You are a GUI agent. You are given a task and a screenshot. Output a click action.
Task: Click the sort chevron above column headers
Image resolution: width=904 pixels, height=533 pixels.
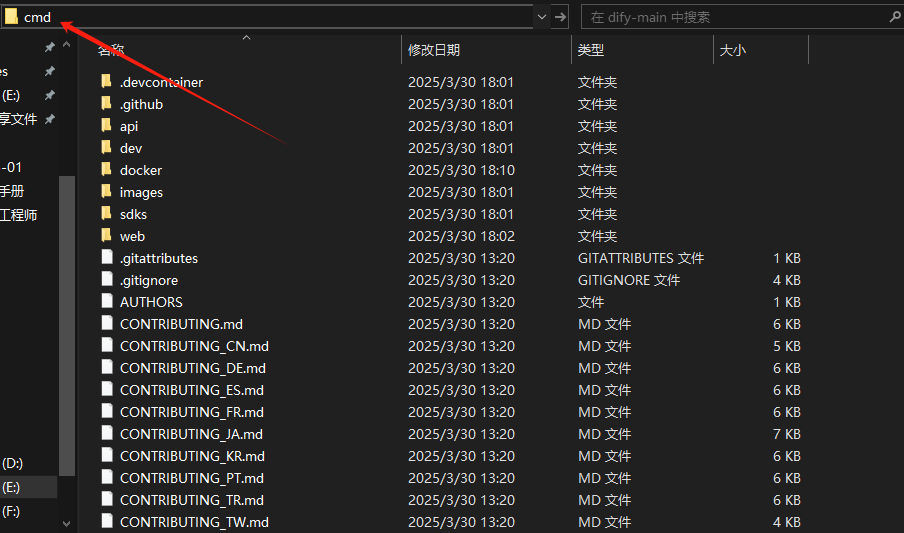click(x=246, y=38)
